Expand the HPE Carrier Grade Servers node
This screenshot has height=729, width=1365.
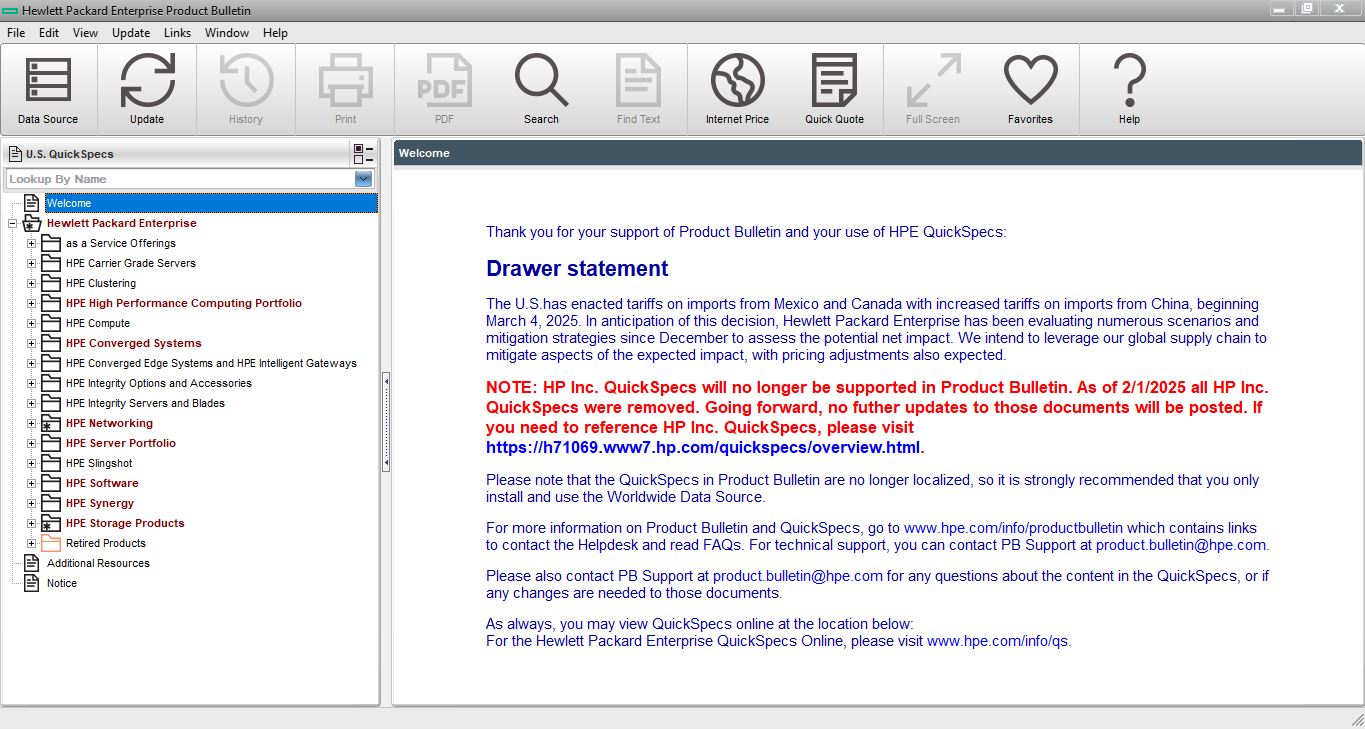click(x=31, y=263)
